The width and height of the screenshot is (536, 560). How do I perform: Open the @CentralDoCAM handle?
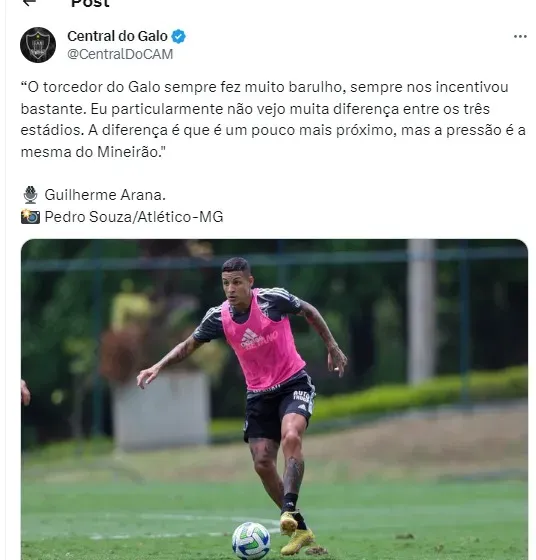(120, 54)
